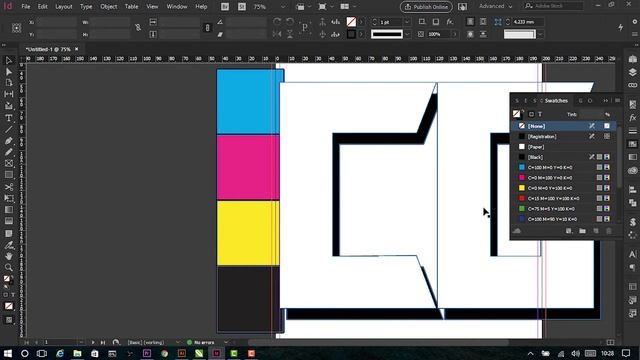Toggle formatting affects container in Swatches
The image size is (640, 360).
tap(531, 114)
